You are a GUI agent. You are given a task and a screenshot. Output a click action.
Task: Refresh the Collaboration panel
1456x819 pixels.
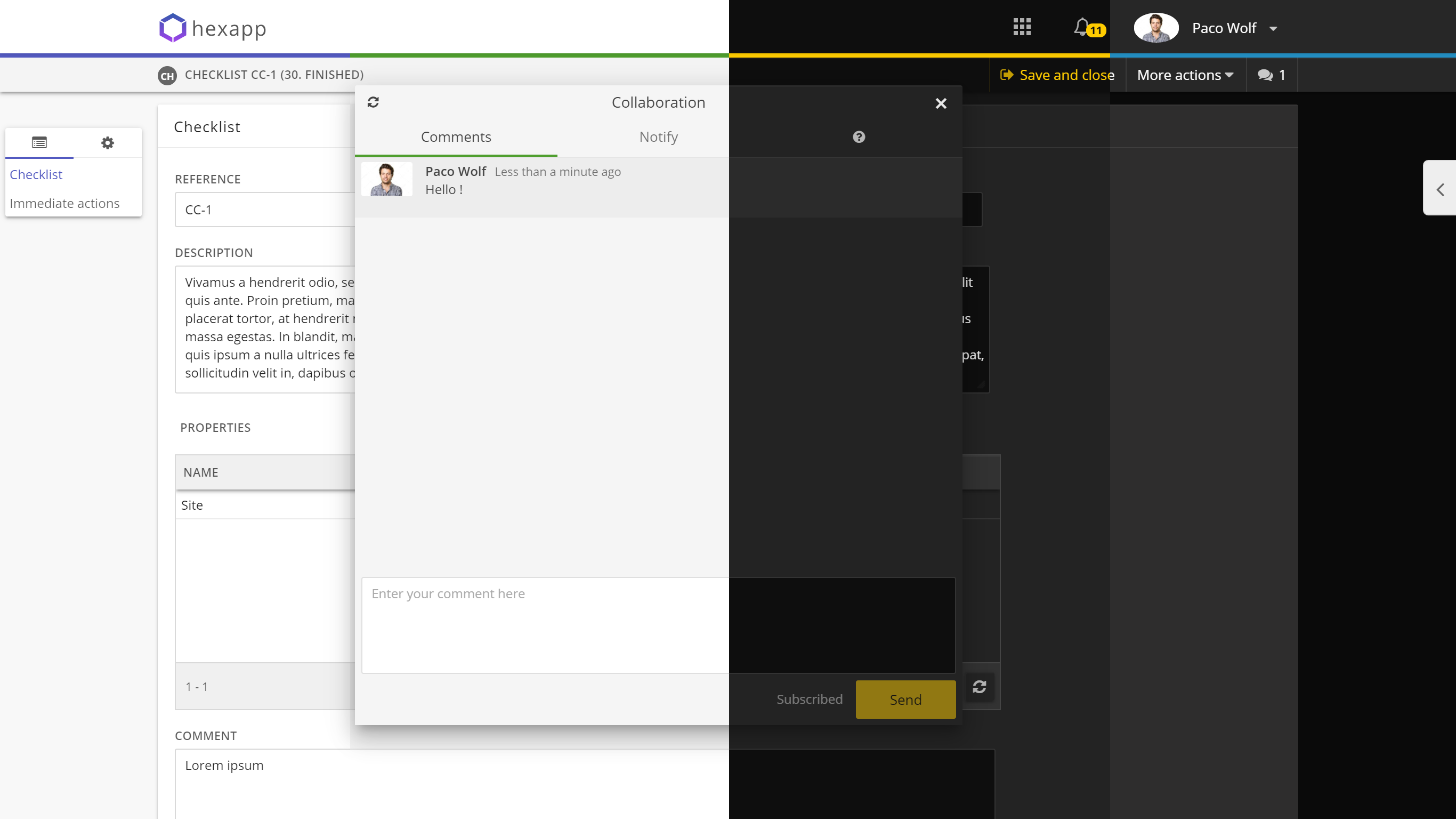373,102
